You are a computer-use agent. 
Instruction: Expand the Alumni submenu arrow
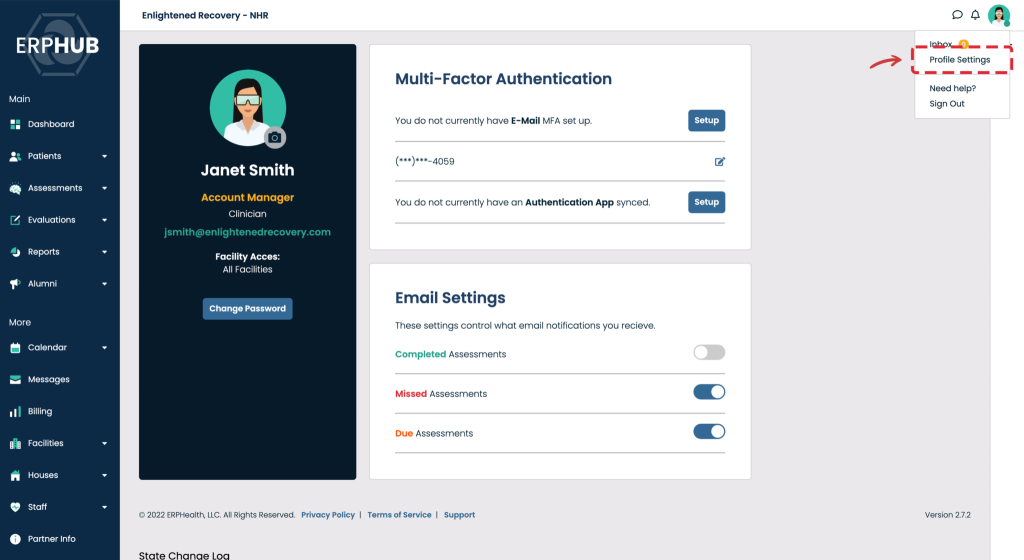click(104, 284)
